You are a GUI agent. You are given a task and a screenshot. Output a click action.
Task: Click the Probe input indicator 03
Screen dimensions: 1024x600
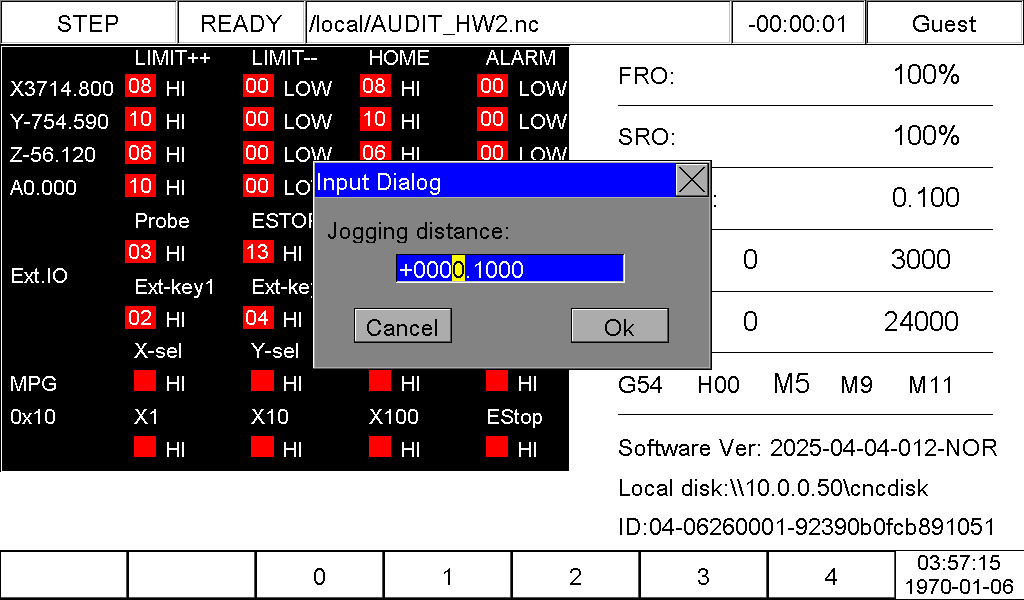pos(140,252)
